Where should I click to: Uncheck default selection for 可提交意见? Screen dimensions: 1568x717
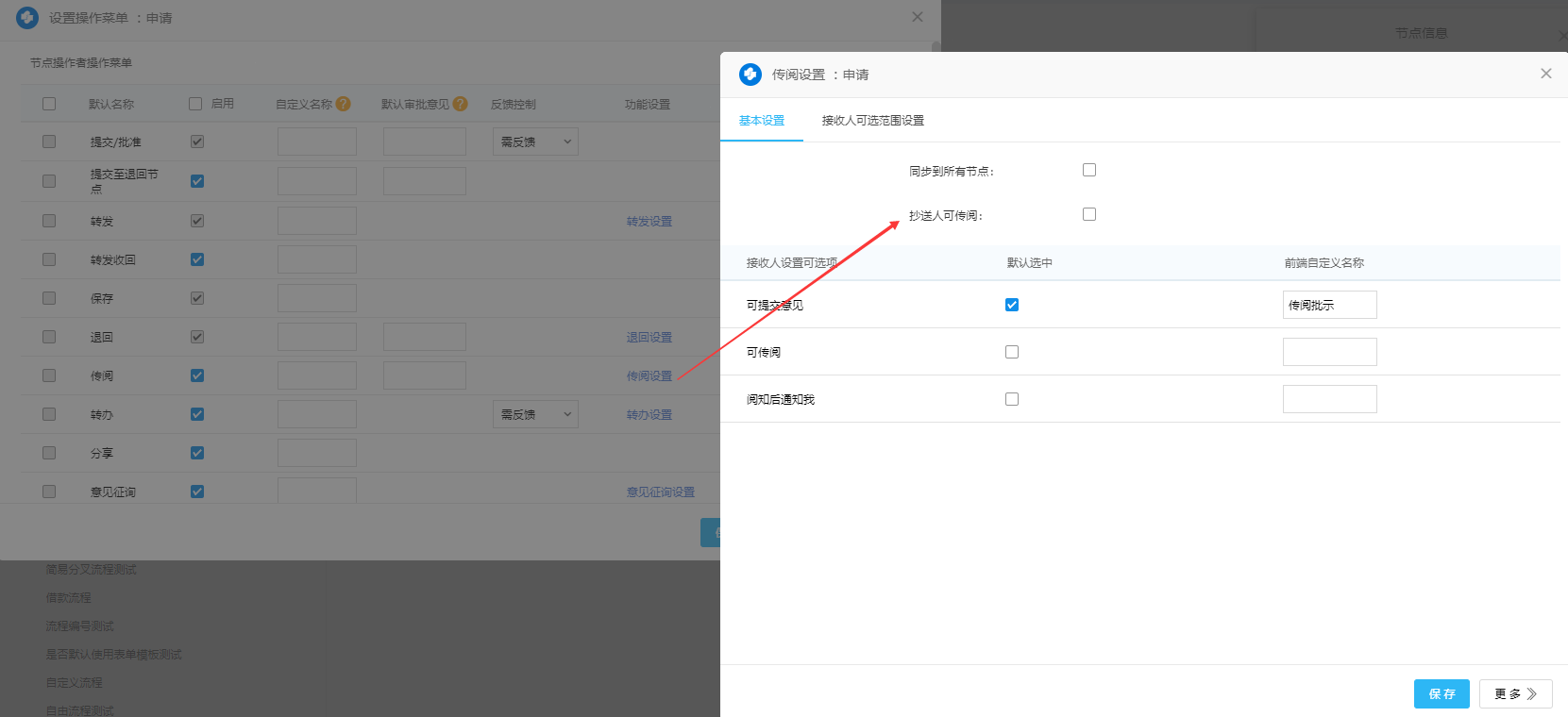pyautogui.click(x=1012, y=305)
